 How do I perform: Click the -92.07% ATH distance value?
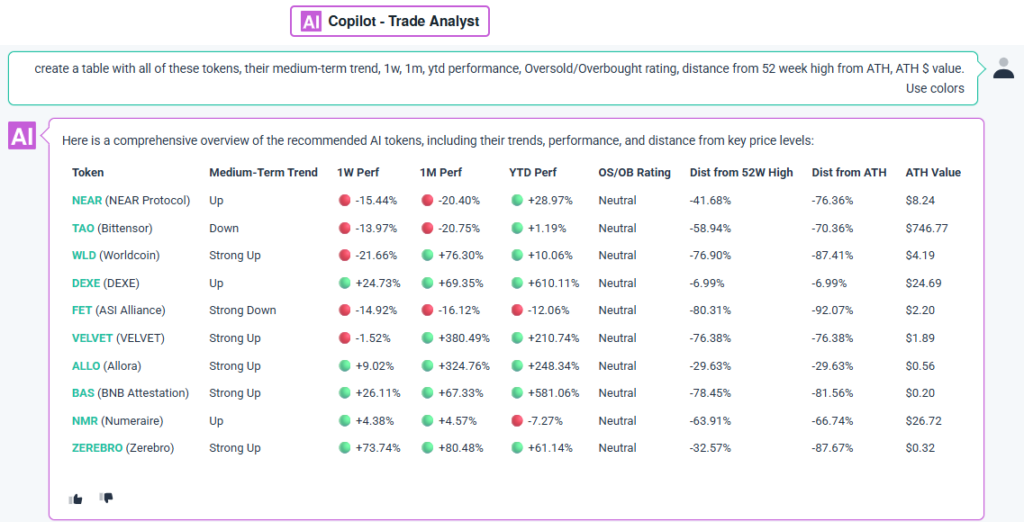tap(833, 310)
